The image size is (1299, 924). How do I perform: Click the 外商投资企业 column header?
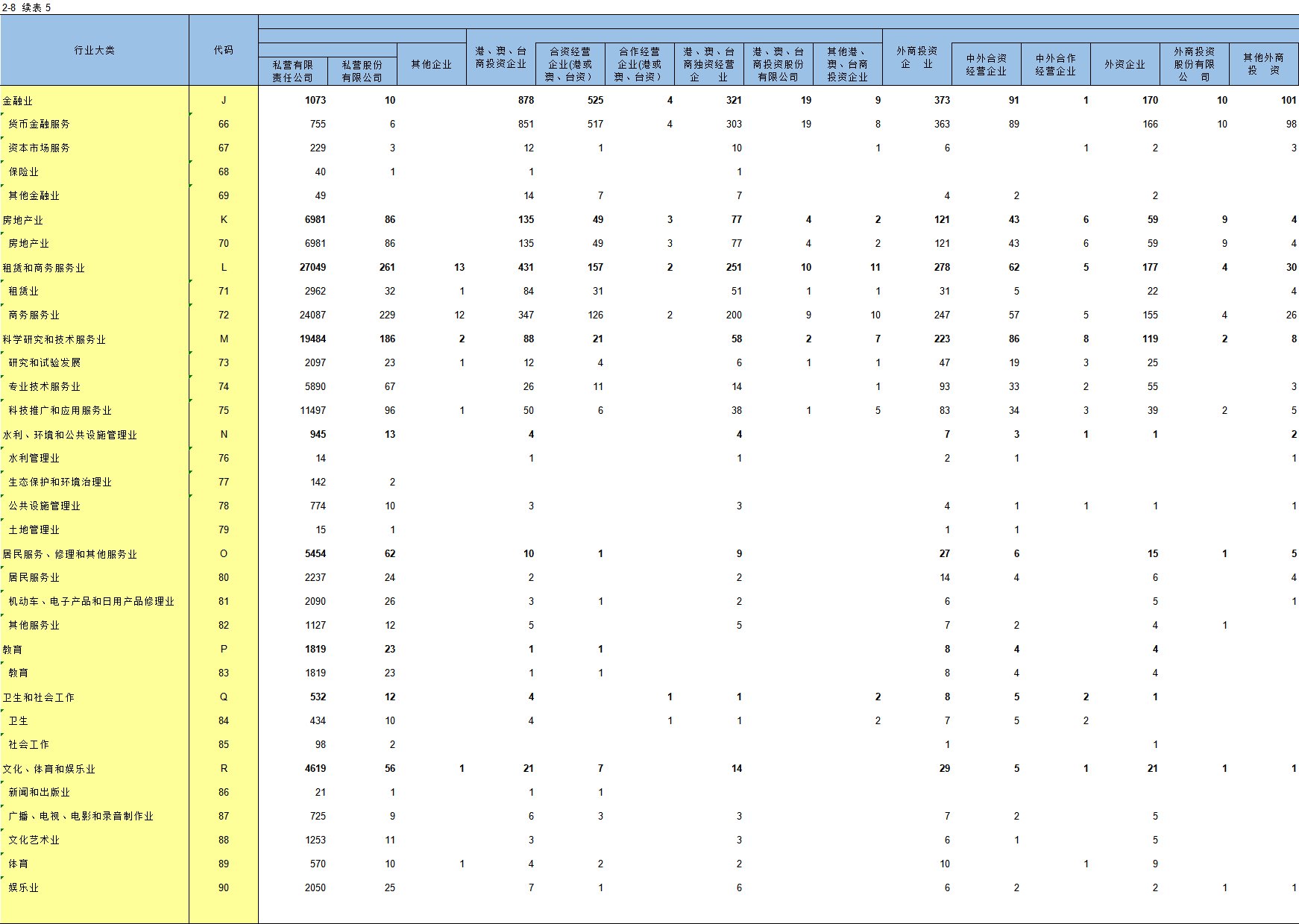[x=917, y=57]
